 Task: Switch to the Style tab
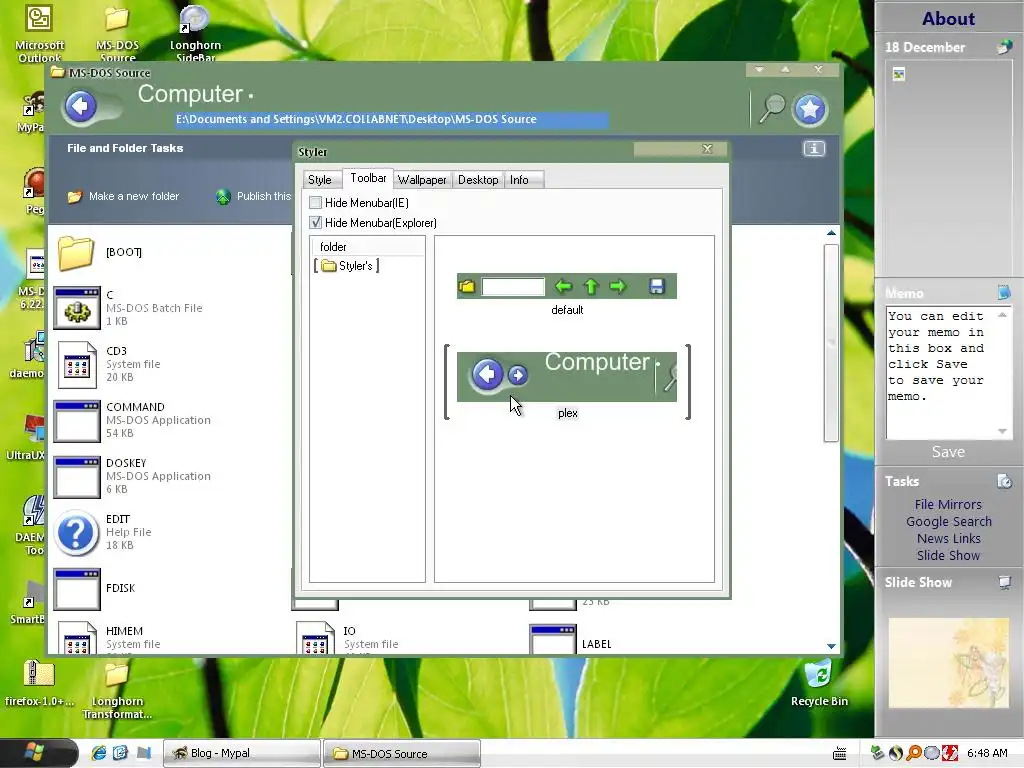(319, 180)
